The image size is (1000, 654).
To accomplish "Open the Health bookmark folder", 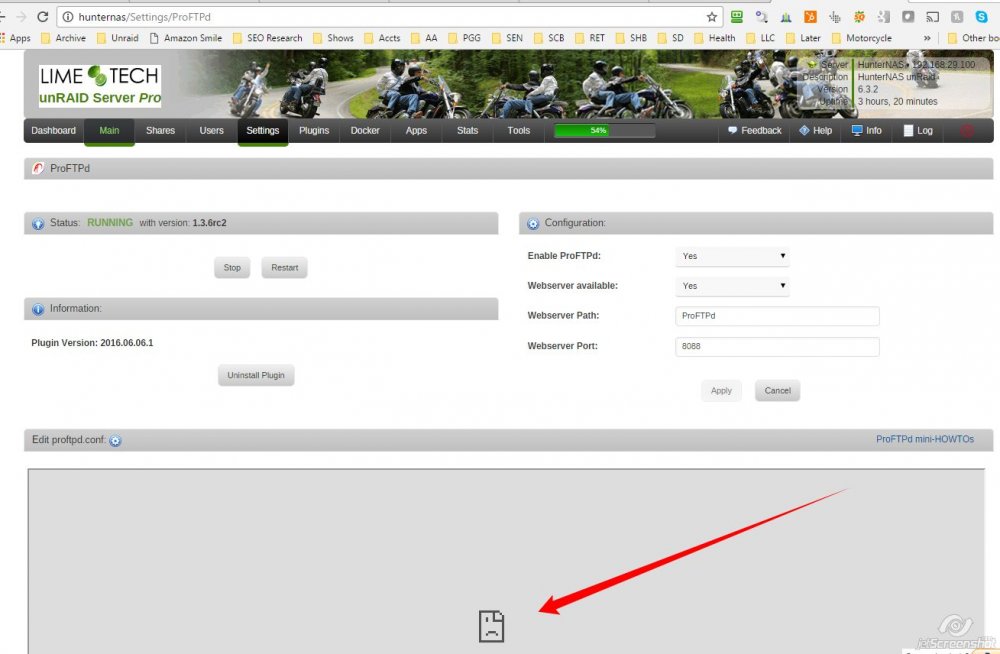I will coord(714,38).
